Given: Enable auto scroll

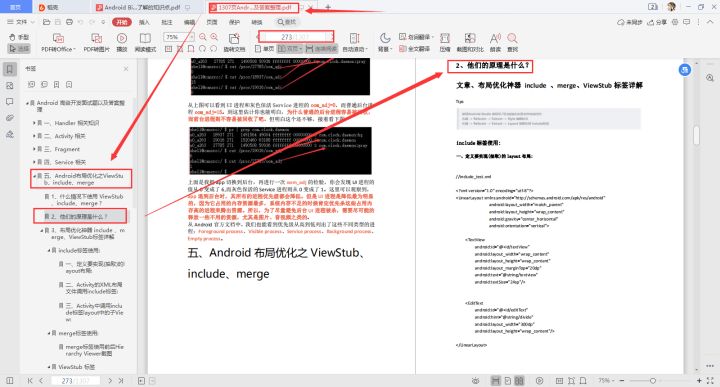Looking at the screenshot, I should tap(354, 43).
